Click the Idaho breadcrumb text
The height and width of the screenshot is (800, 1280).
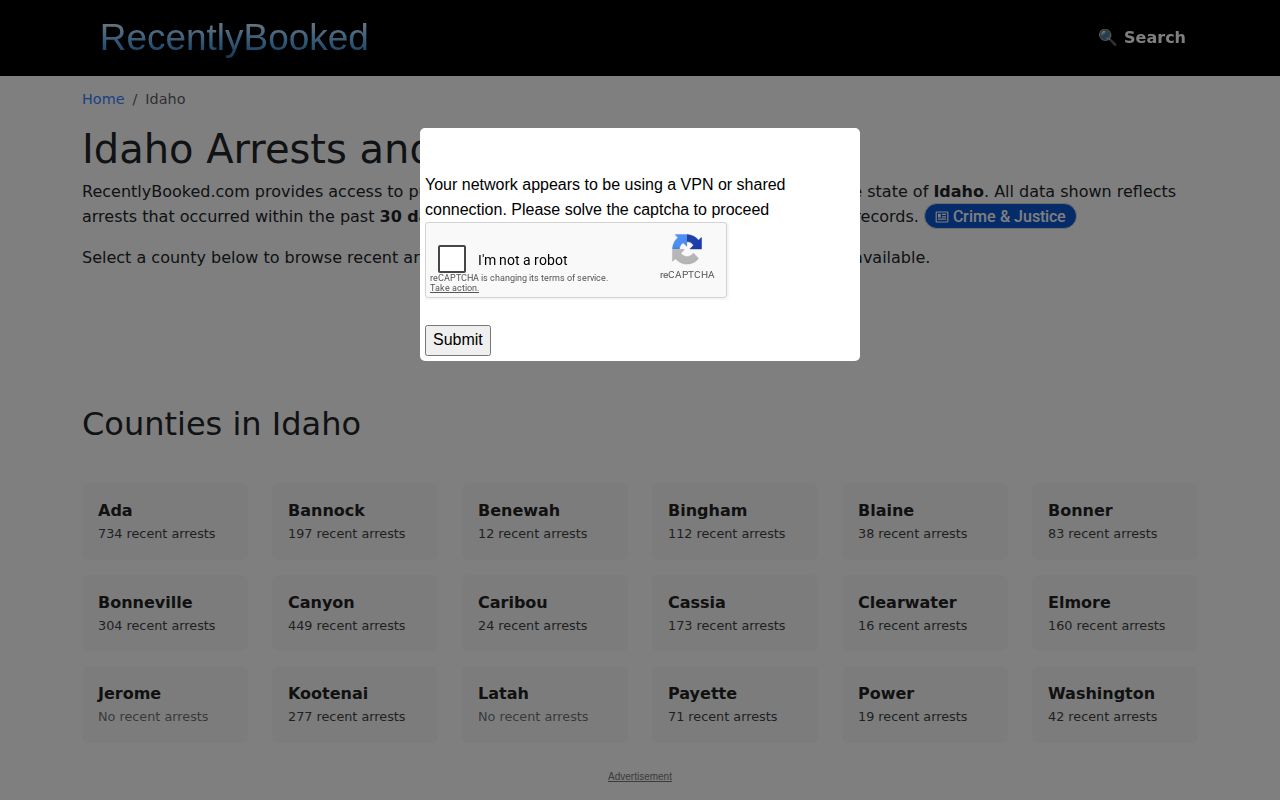pyautogui.click(x=165, y=99)
